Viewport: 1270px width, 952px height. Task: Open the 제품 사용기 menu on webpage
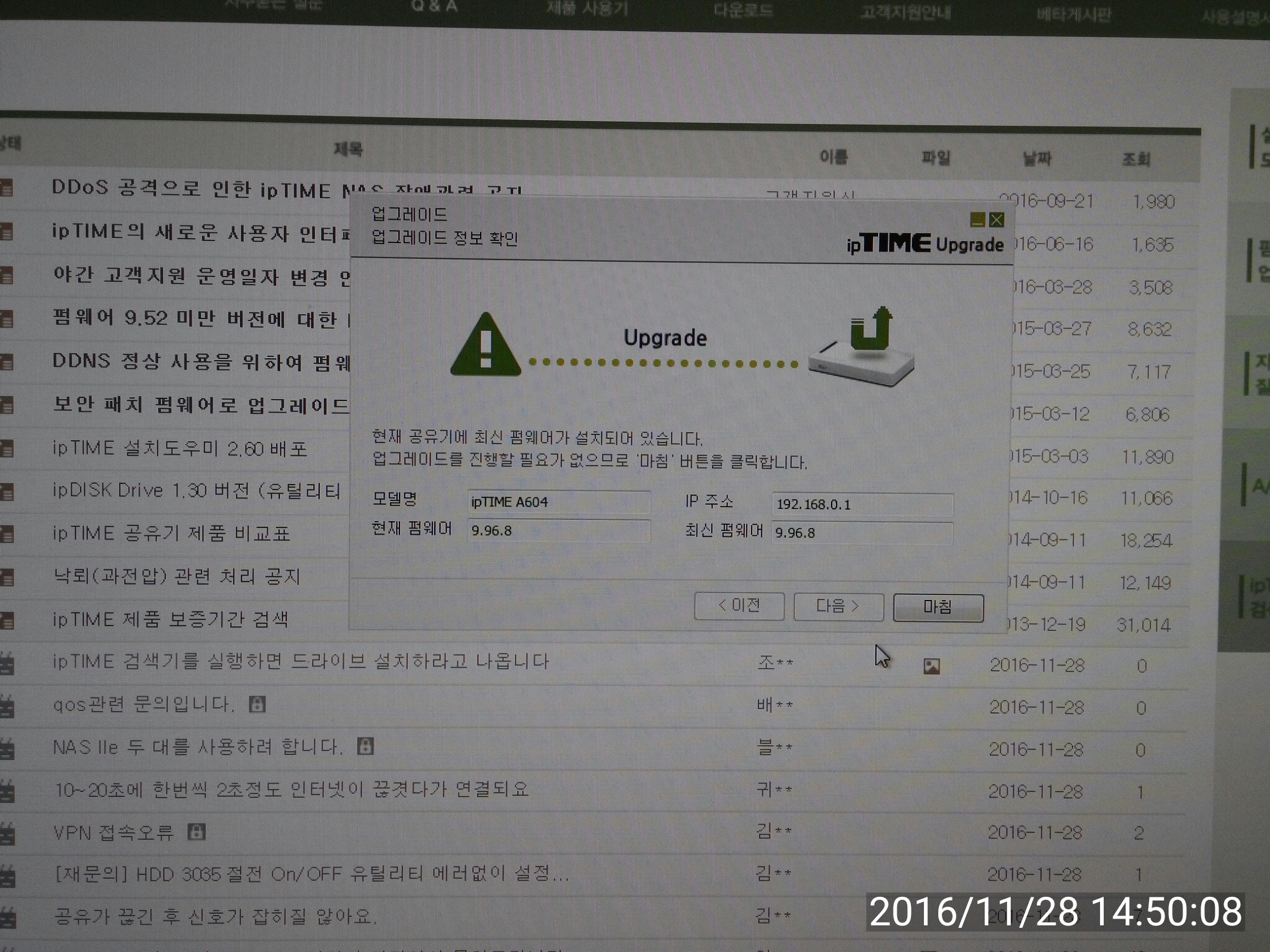pos(587,8)
